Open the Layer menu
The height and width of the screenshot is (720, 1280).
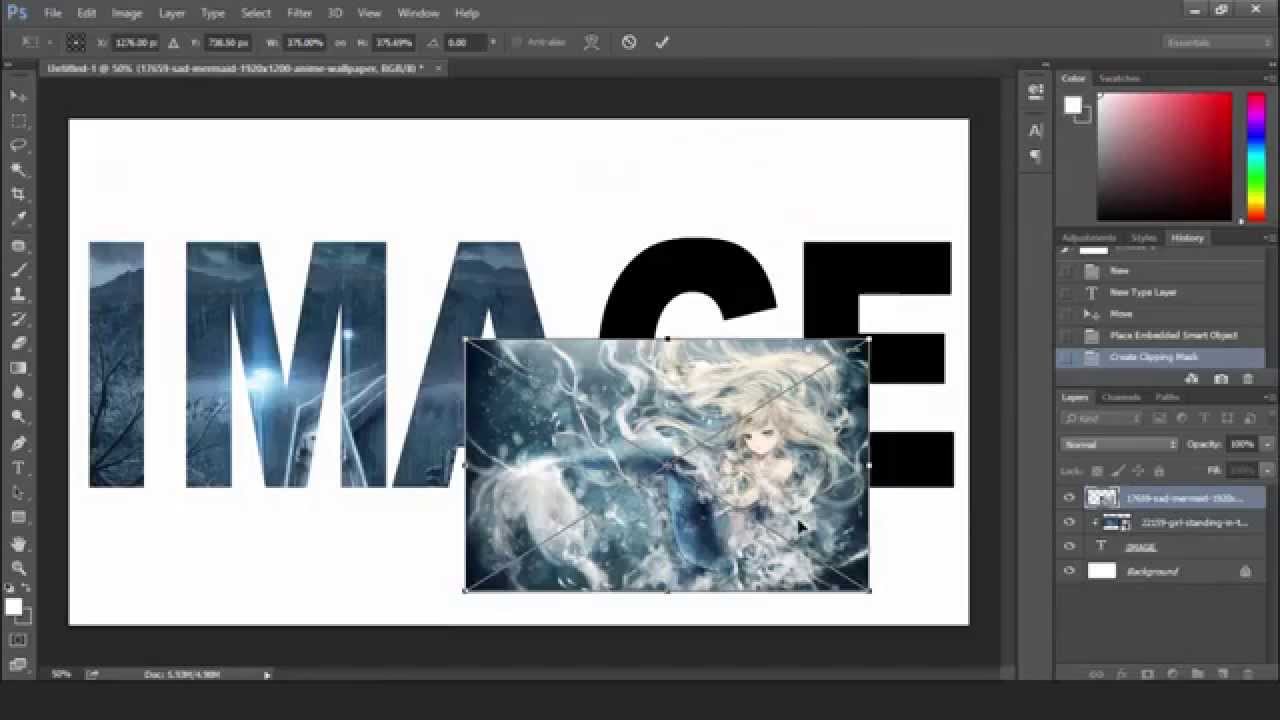coord(172,13)
